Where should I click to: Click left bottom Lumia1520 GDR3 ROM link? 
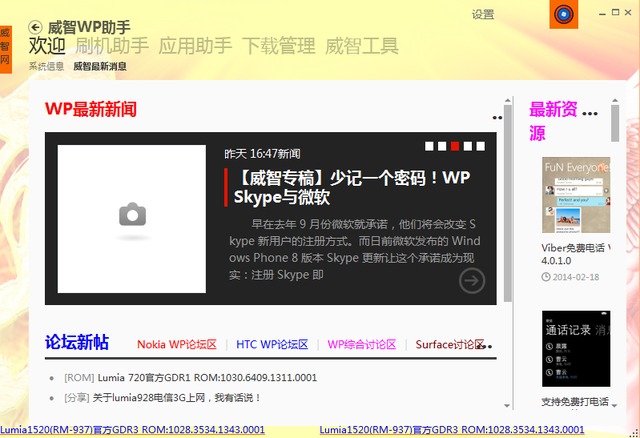click(132, 430)
